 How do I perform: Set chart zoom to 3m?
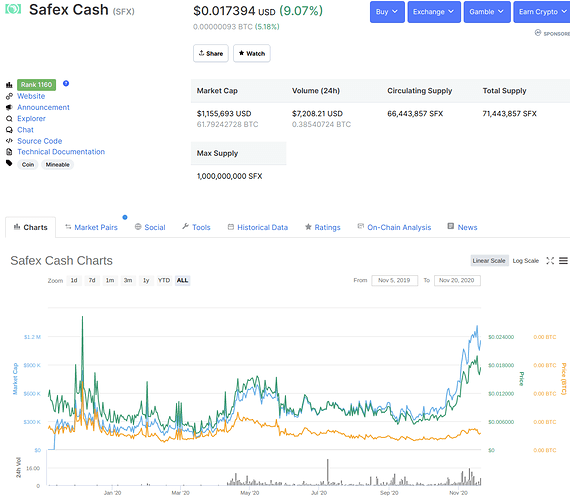pos(128,280)
